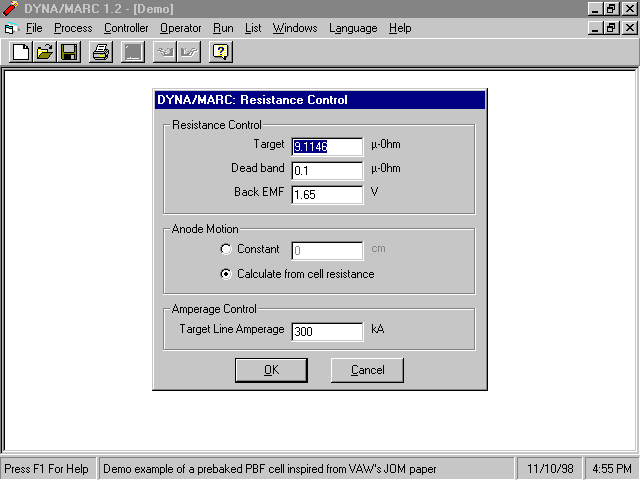Viewport: 640px width, 480px height.
Task: Minimize the DYNA/MARC application window
Action: coord(595,9)
